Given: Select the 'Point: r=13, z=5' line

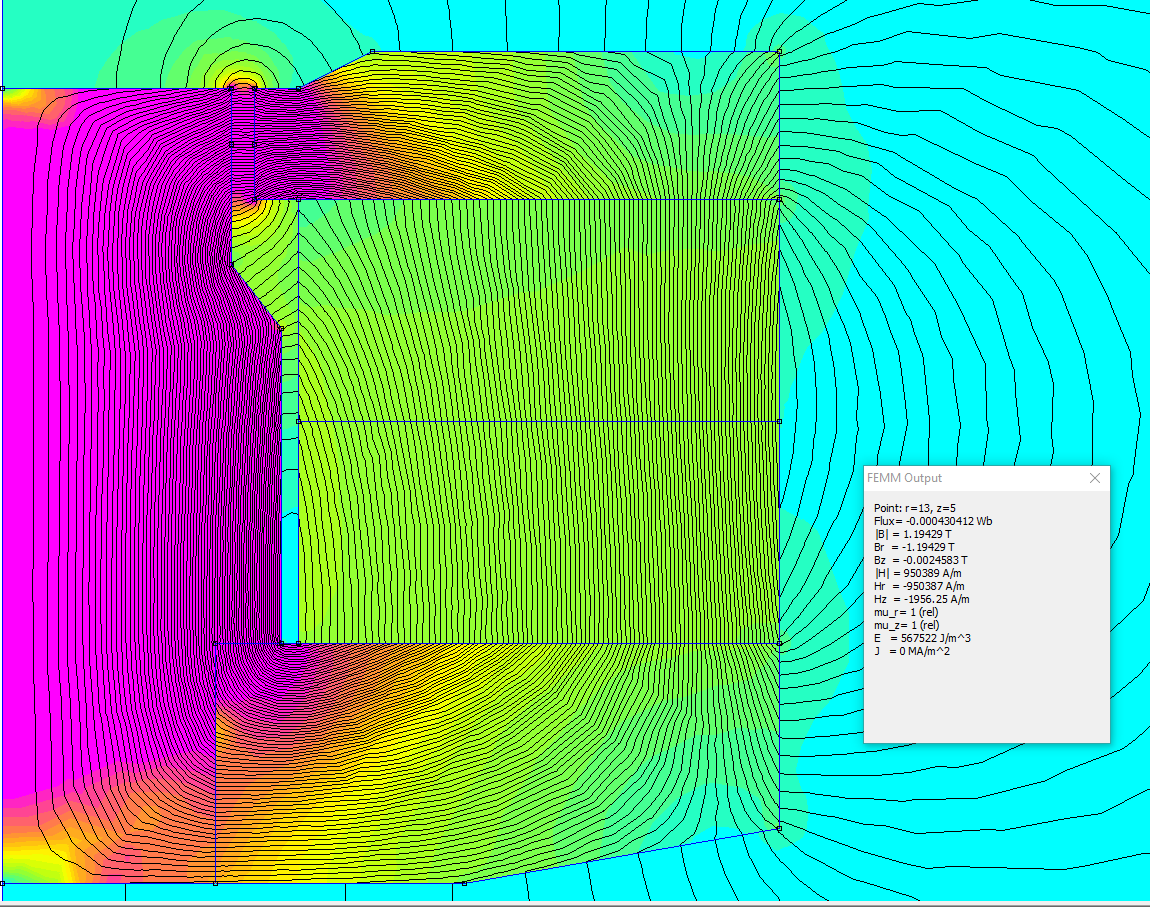Looking at the screenshot, I should click(915, 508).
